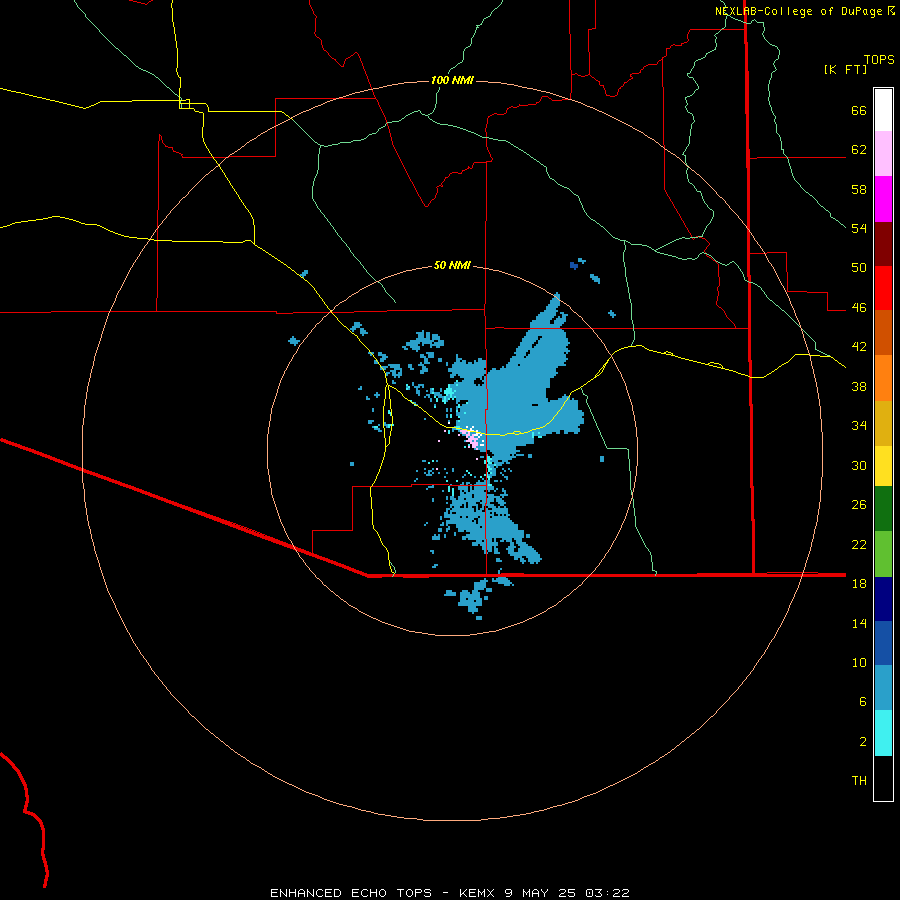
Task: Click the navy blue legend swatch
Action: pyautogui.click(x=883, y=599)
